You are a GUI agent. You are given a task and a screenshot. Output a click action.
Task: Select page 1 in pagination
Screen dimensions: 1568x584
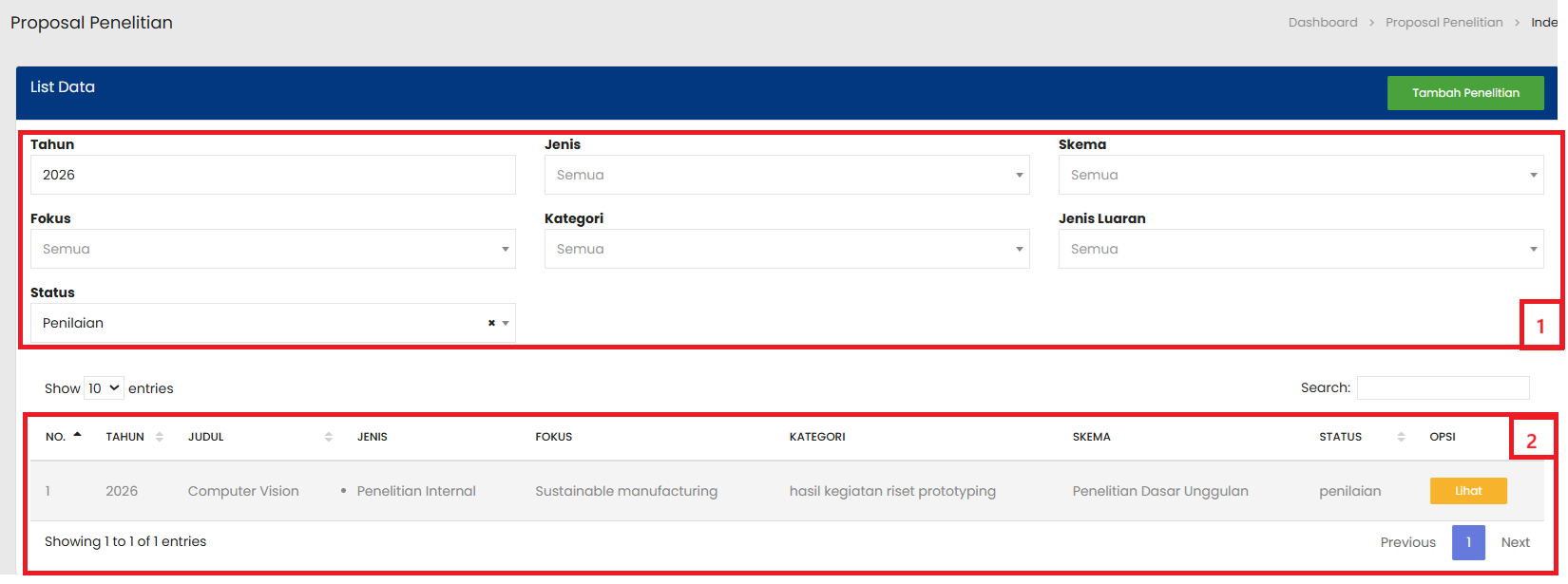(x=1467, y=542)
